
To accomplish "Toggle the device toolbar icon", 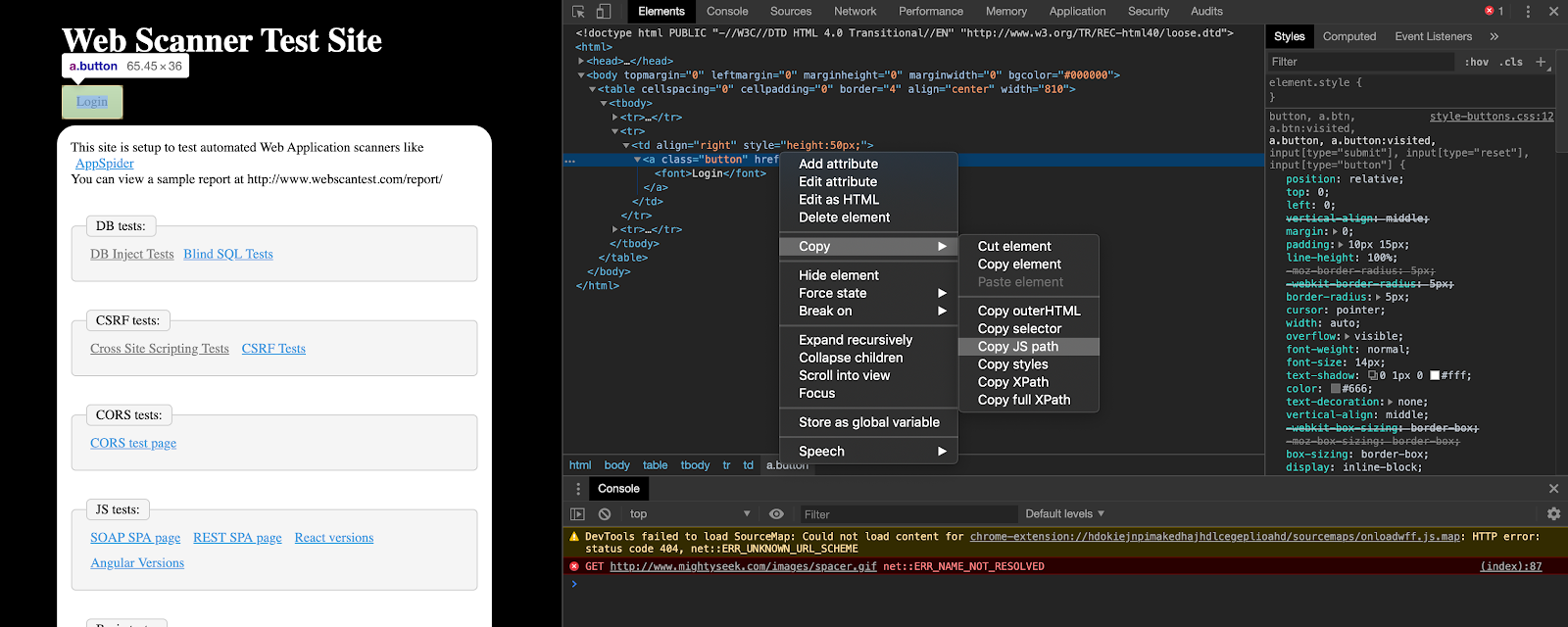I will tap(604, 12).
